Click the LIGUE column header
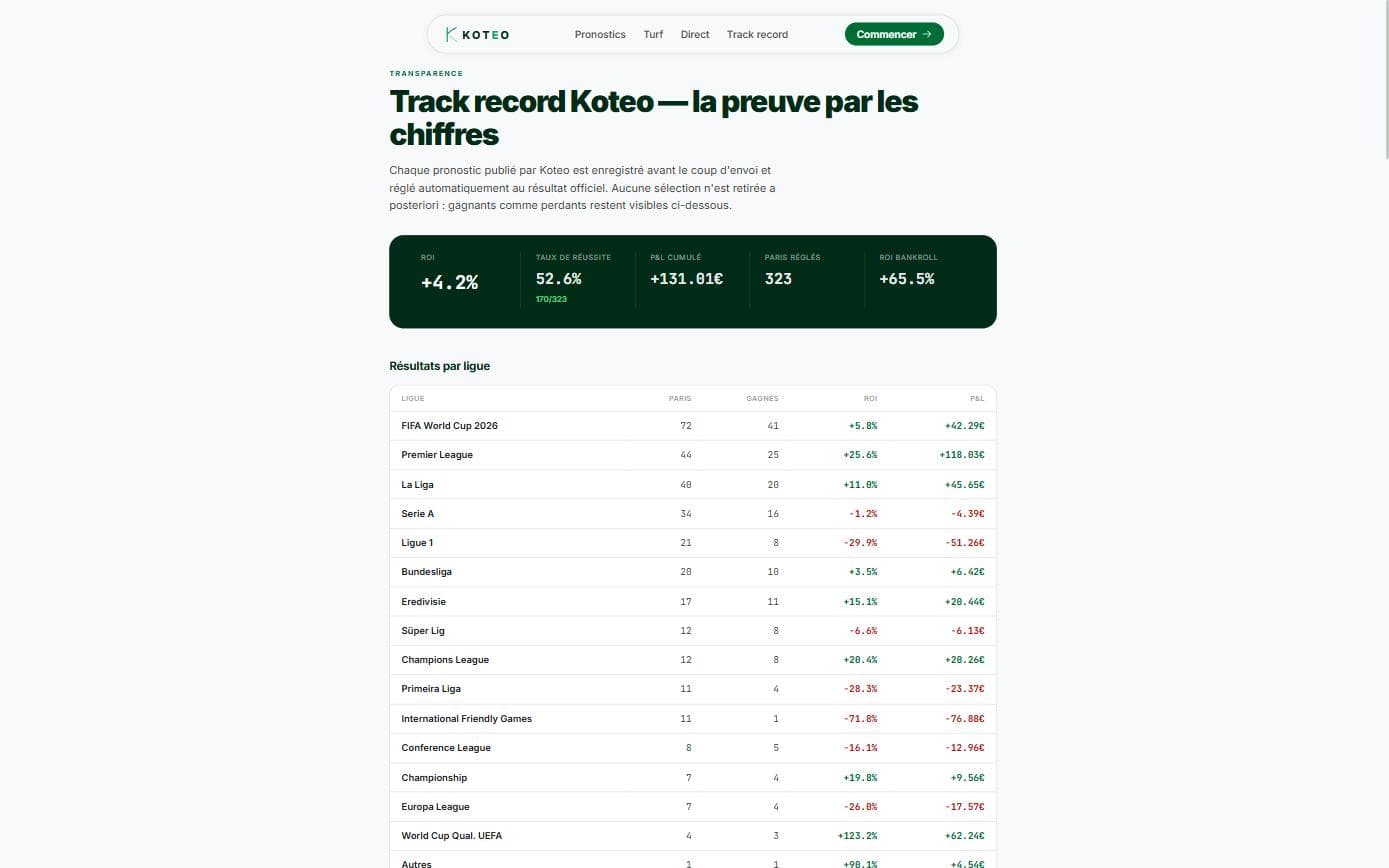The image size is (1389, 868). [x=413, y=398]
